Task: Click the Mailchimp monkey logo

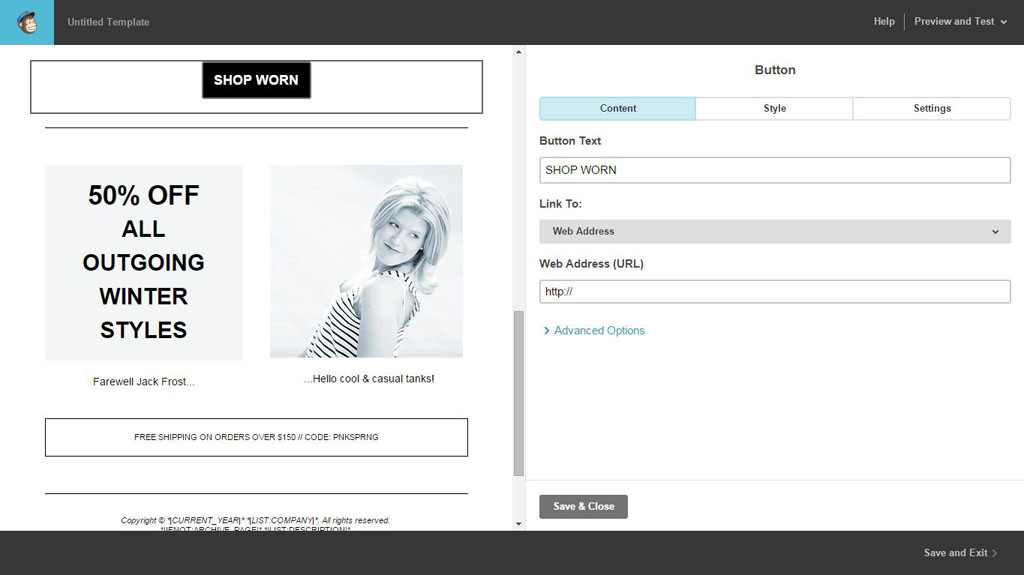Action: click(27, 22)
